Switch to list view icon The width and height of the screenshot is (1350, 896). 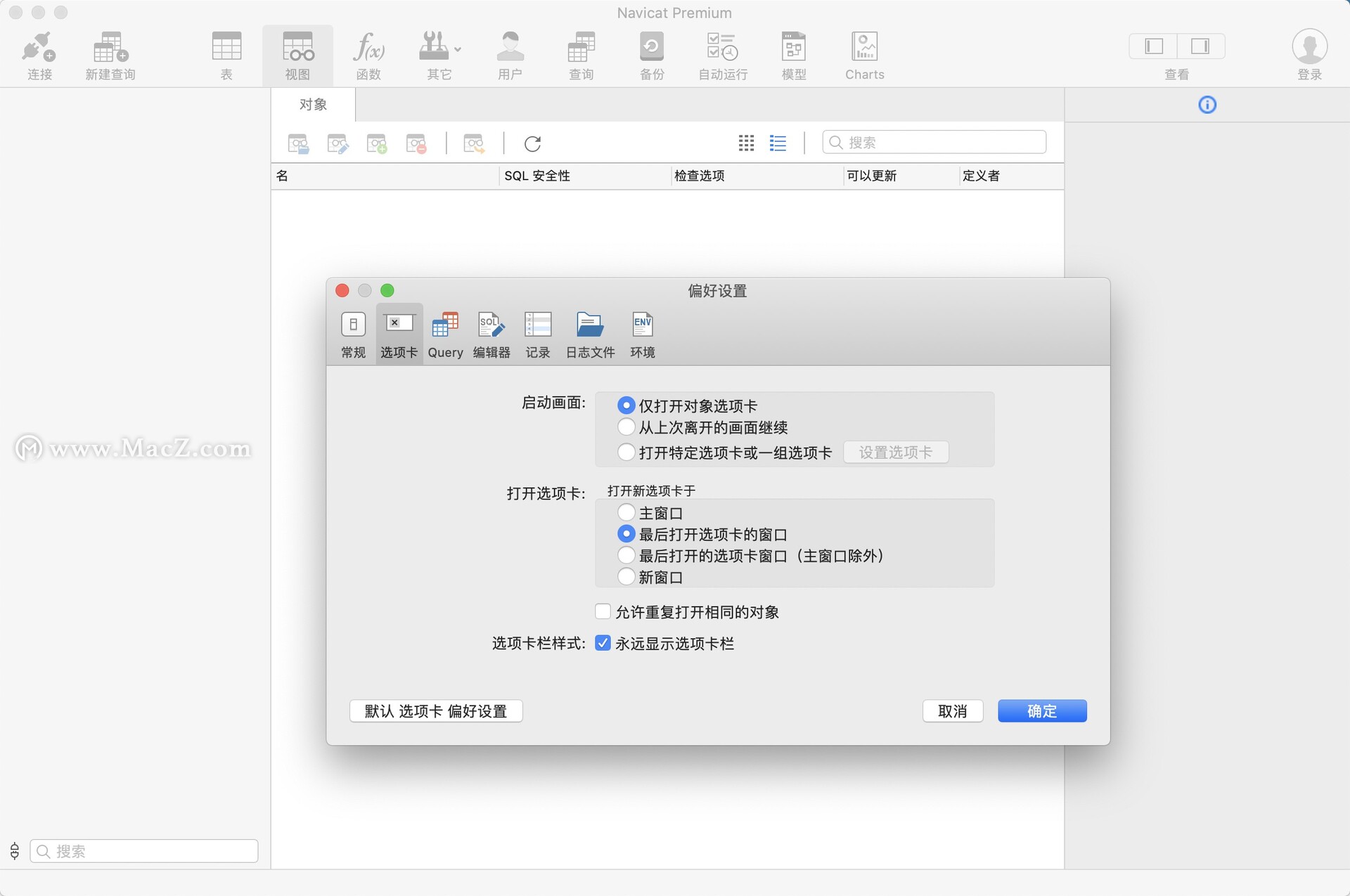point(778,143)
